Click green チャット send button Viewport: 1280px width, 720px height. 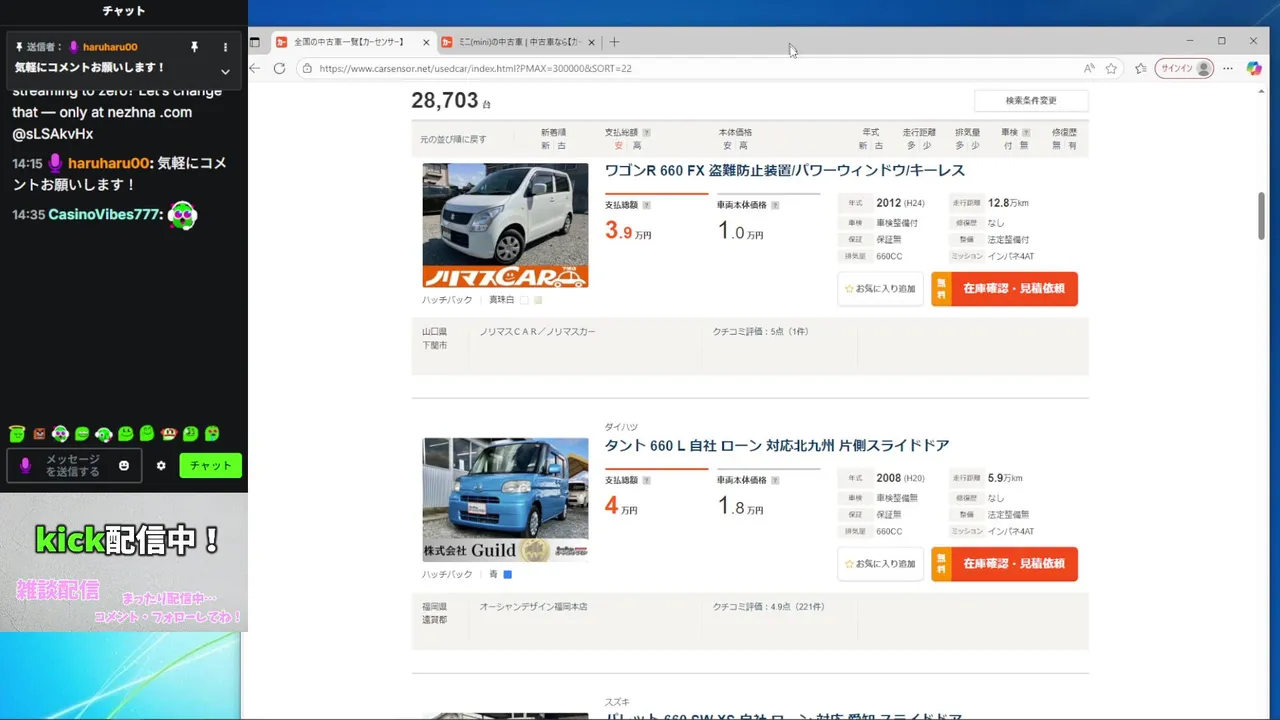click(x=210, y=466)
